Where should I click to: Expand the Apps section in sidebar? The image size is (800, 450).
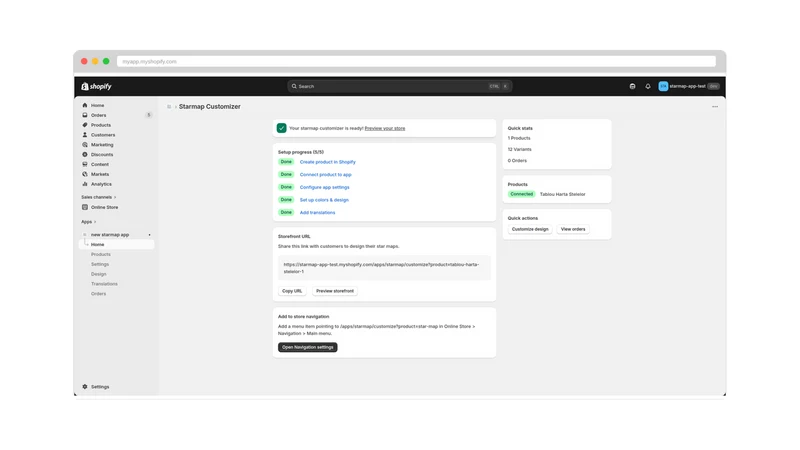click(x=88, y=221)
